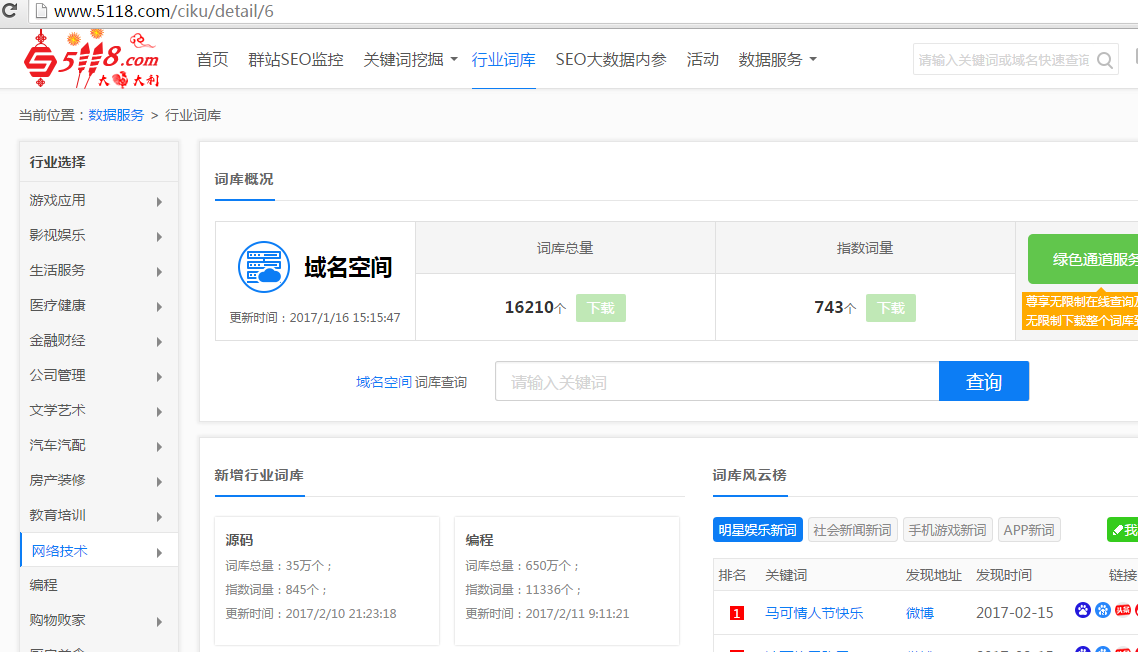
Task: Switch to the 社会新闻新词 tab
Action: point(852,530)
